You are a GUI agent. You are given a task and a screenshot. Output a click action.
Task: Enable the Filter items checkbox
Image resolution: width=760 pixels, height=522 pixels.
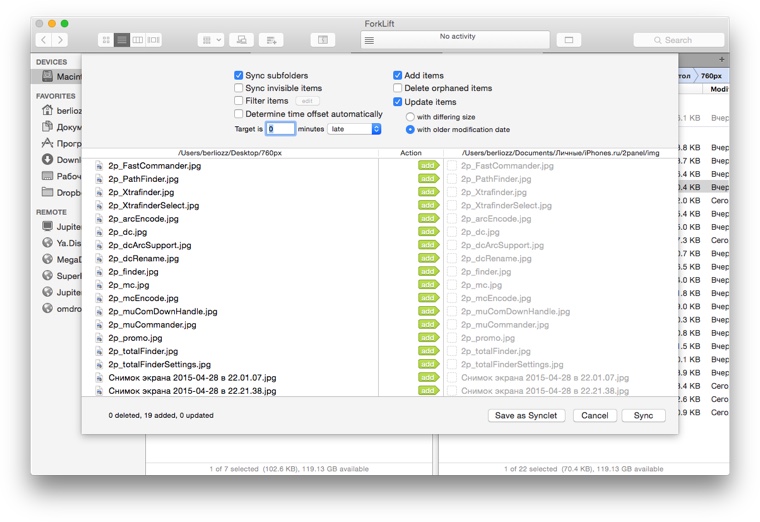[238, 100]
